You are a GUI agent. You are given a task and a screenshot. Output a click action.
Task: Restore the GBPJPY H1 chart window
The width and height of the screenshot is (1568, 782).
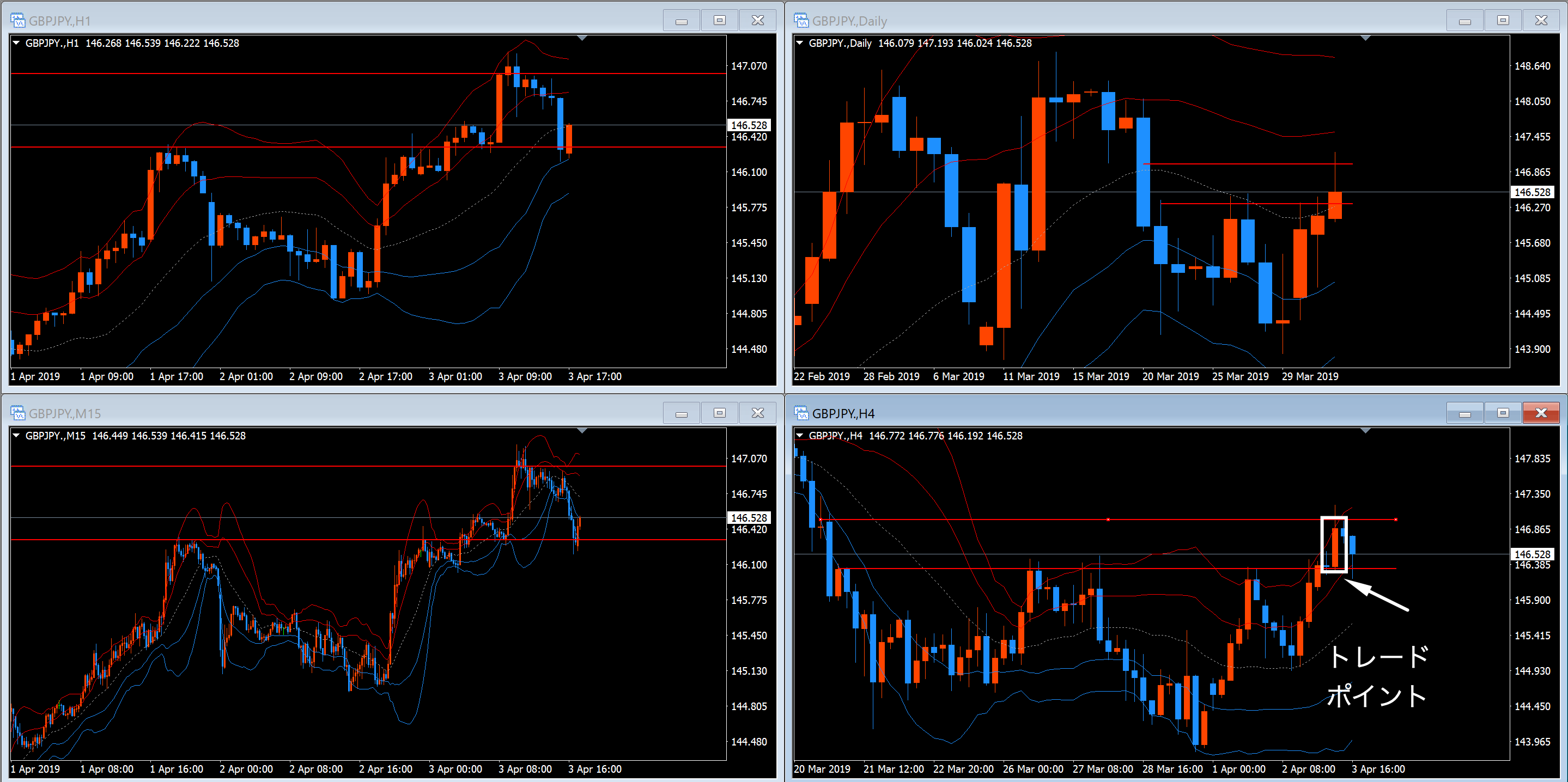tap(720, 21)
